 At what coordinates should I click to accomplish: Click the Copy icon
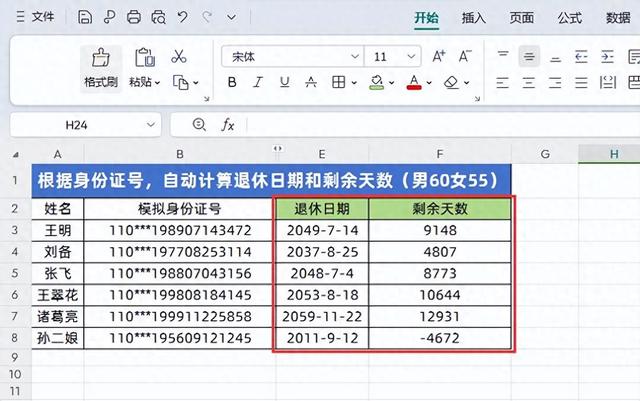click(x=180, y=82)
